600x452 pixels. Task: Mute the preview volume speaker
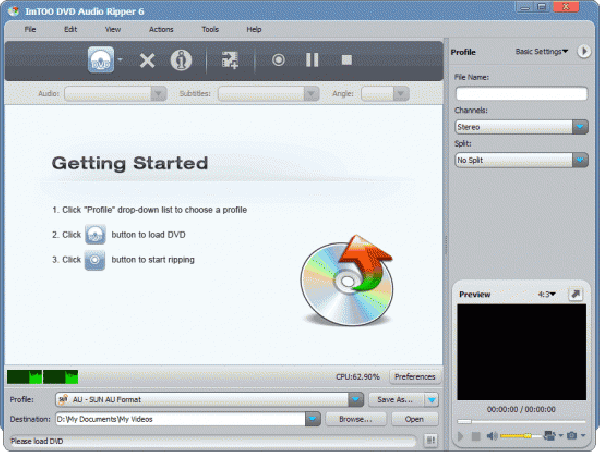491,436
